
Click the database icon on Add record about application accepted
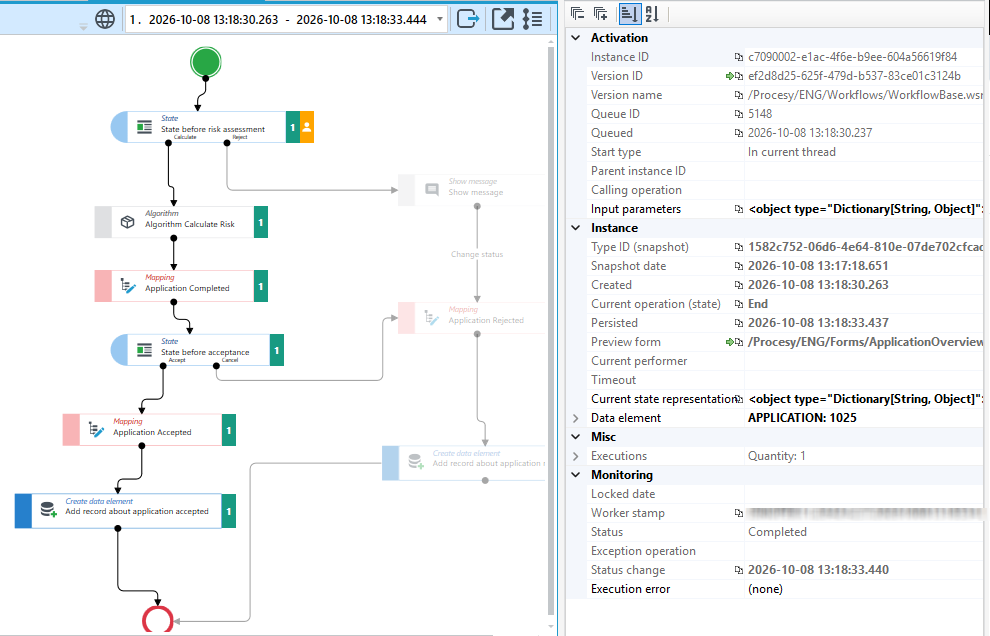[48, 510]
